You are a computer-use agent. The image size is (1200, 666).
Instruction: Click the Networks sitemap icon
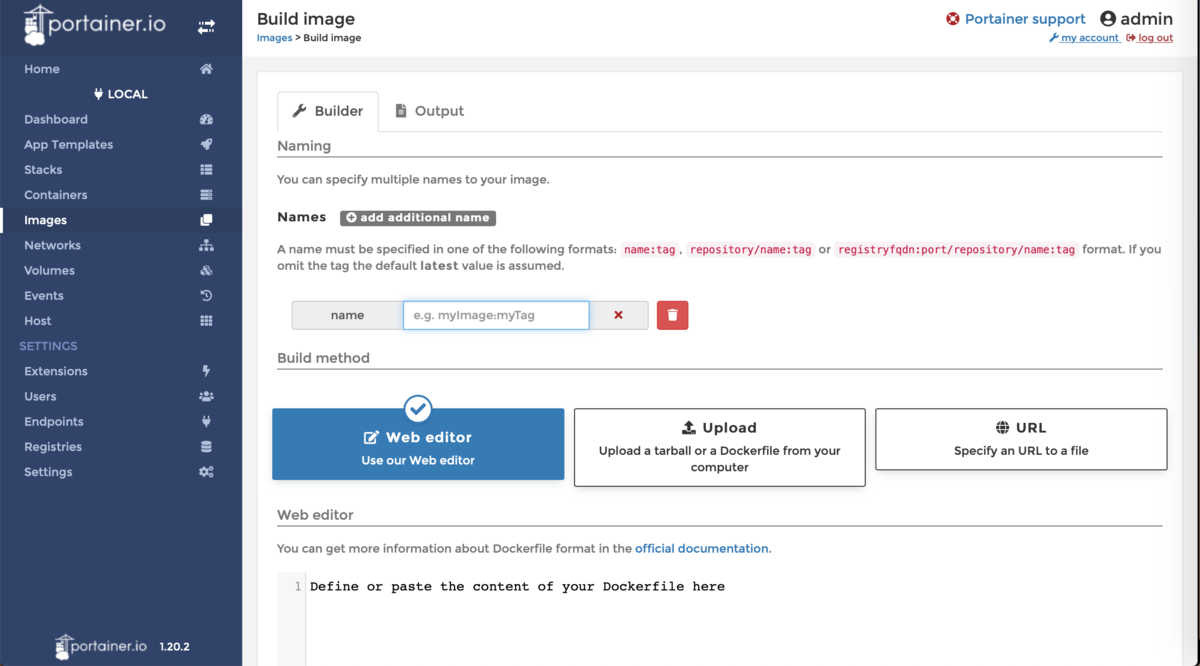point(206,245)
